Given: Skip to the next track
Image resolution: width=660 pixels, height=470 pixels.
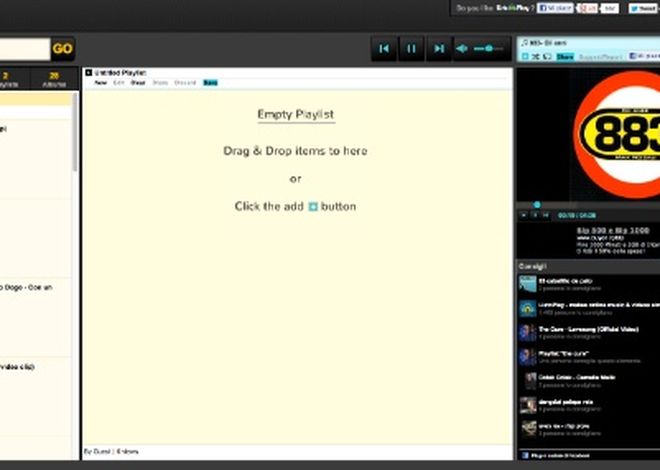Looking at the screenshot, I should [x=439, y=49].
